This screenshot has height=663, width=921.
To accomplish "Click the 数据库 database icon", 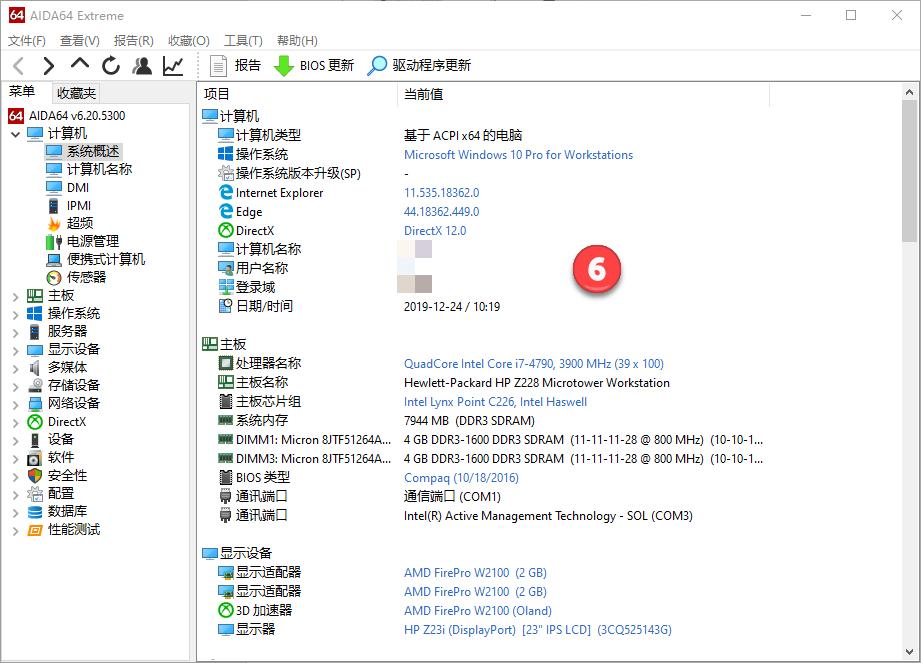I will pos(35,512).
